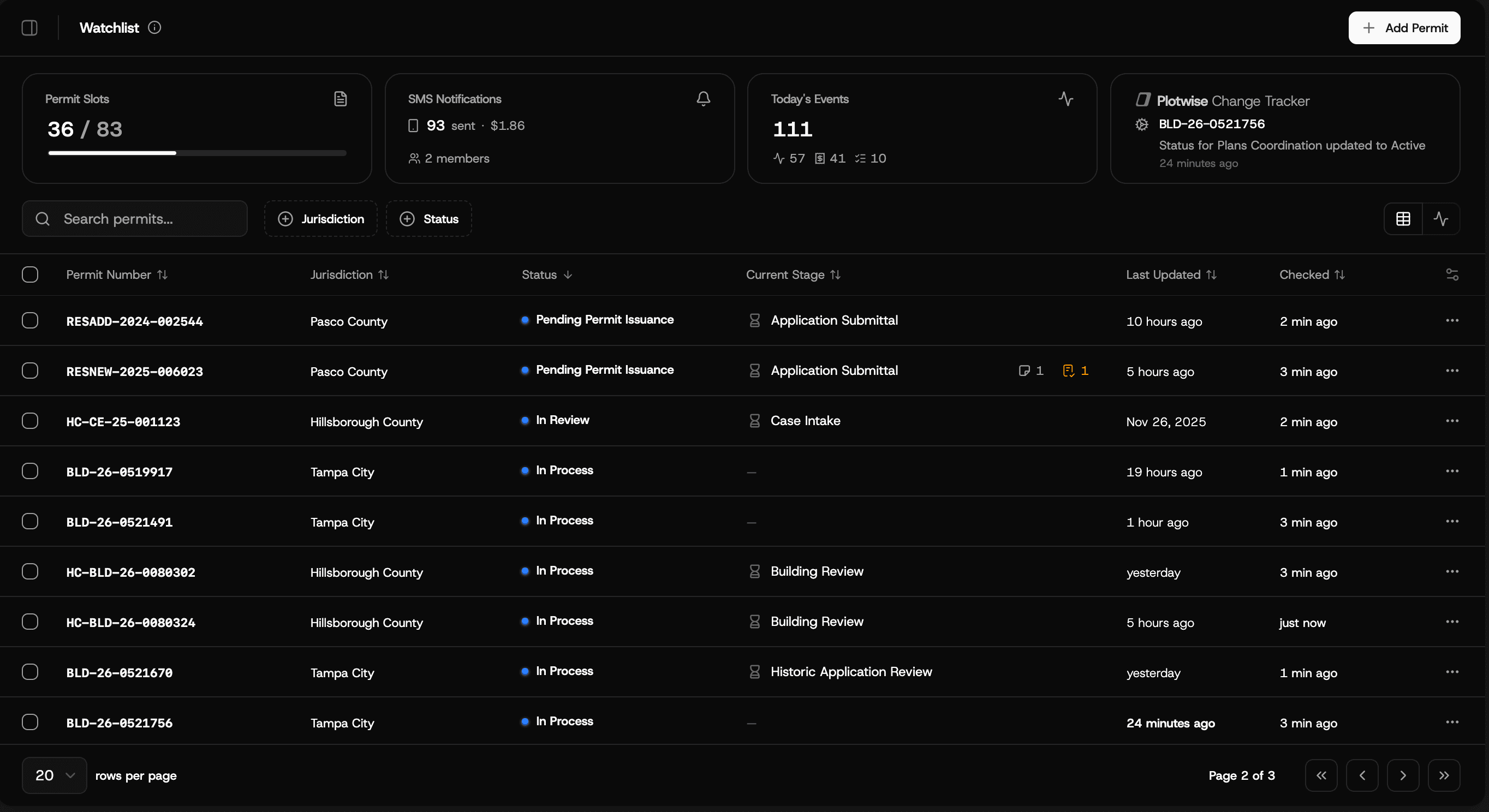Viewport: 1489px width, 812px height.
Task: Click the activity icon on Today's Events card
Action: point(1066,99)
